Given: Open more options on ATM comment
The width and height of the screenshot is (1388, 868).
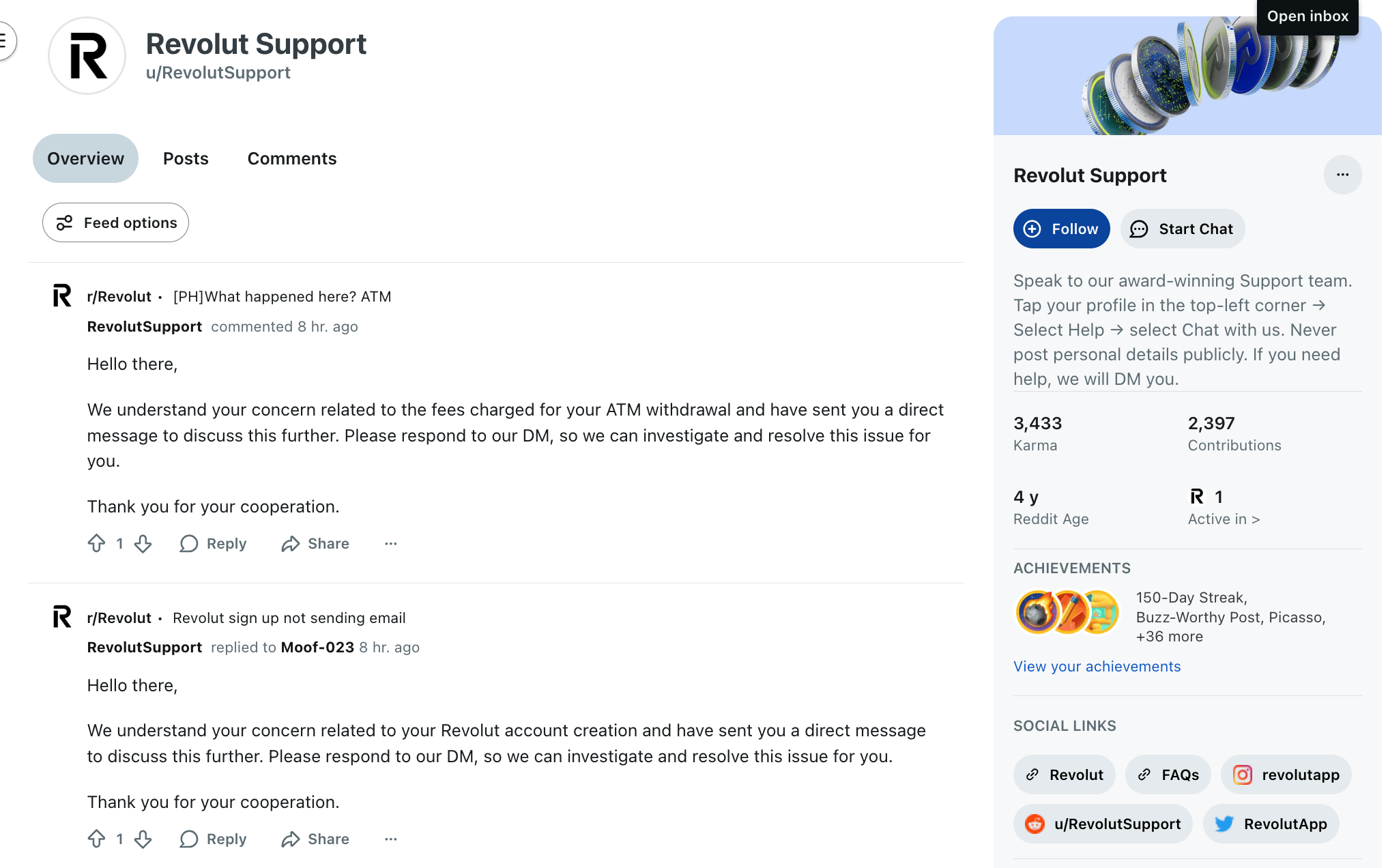Looking at the screenshot, I should click(390, 543).
